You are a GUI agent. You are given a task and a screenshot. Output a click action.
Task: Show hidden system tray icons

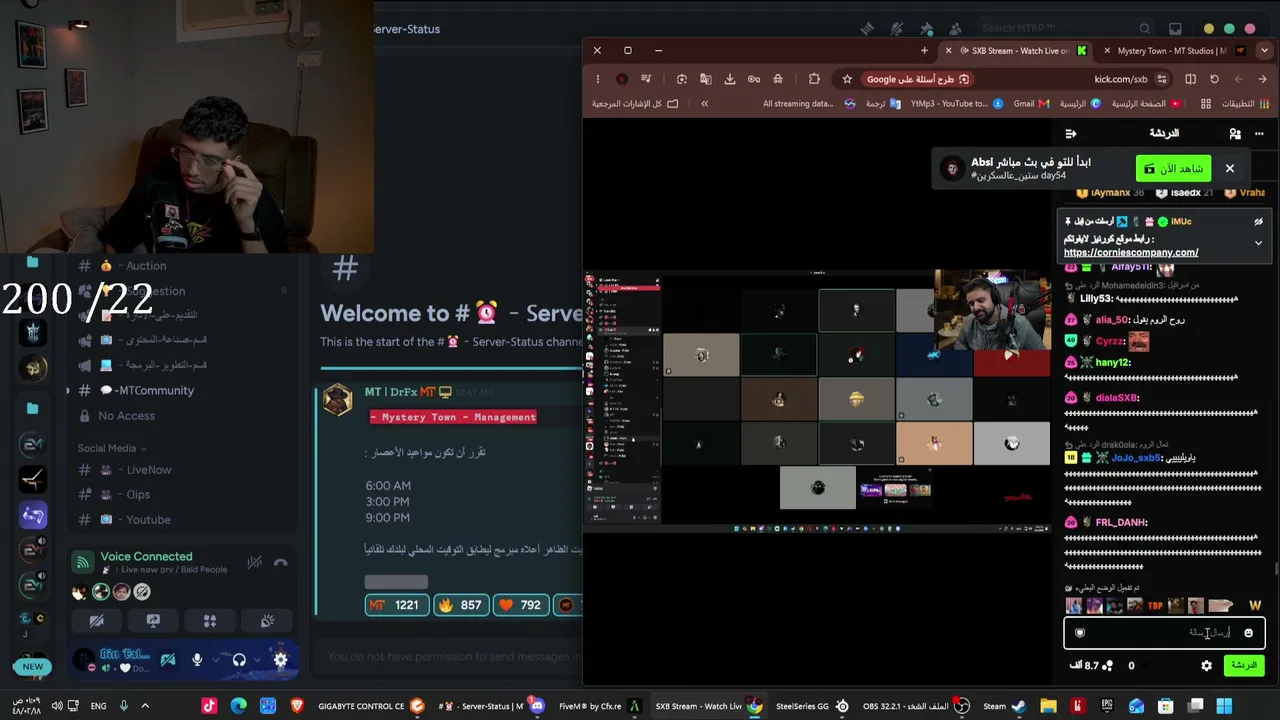point(145,706)
